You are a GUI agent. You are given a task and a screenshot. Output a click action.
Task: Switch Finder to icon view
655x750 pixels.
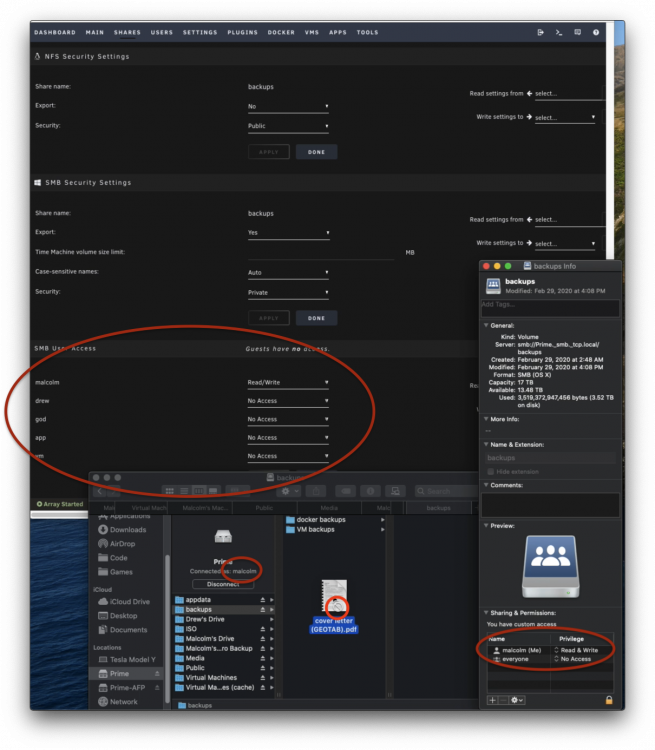point(169,491)
